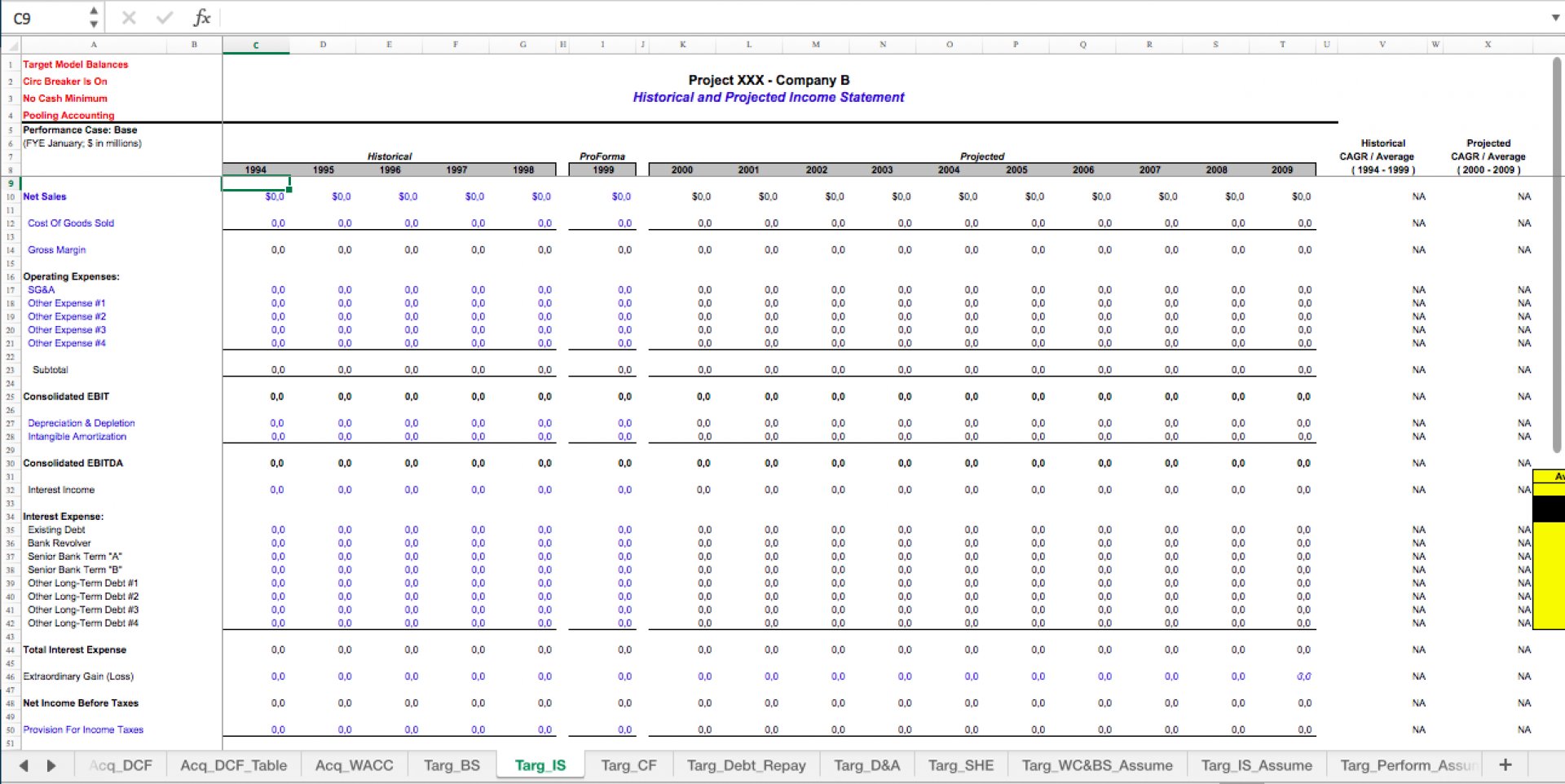Go to the previous sheet tab arrow

(x=24, y=765)
